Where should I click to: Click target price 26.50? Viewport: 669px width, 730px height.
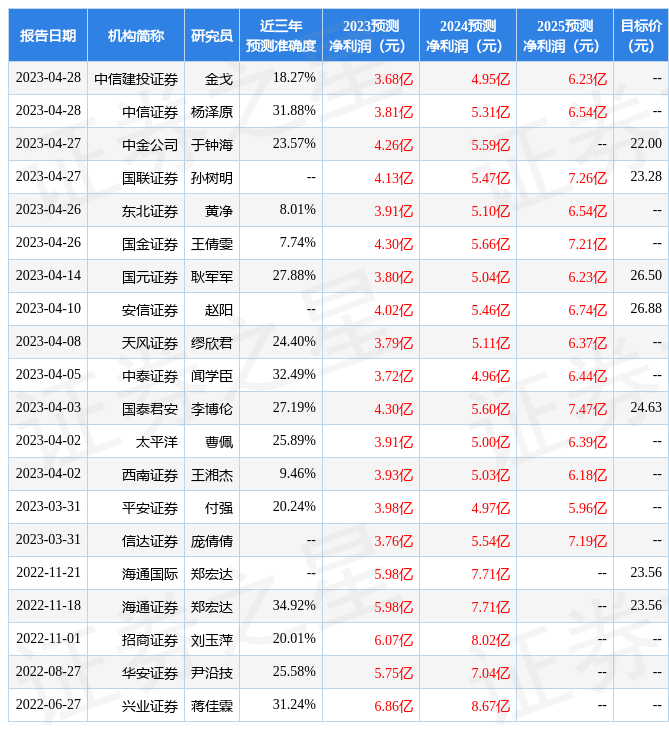646,276
